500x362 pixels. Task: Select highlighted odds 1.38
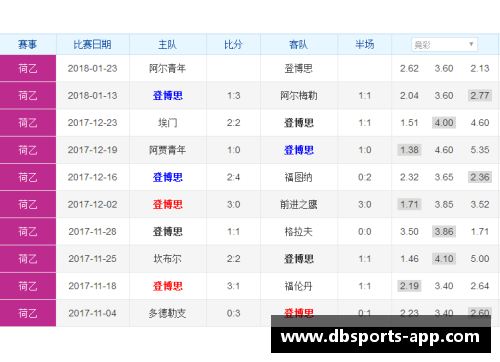(x=409, y=150)
